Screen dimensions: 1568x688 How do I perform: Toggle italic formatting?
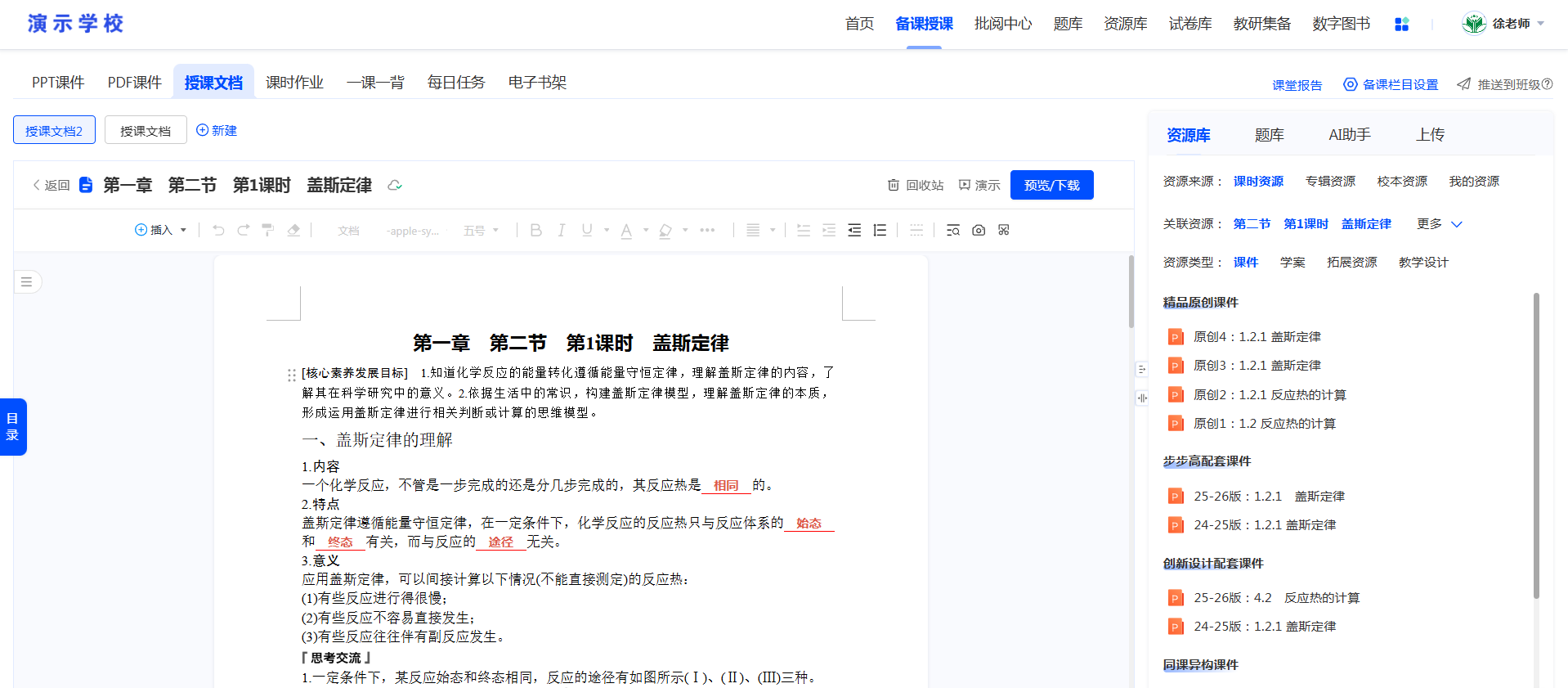coord(562,230)
